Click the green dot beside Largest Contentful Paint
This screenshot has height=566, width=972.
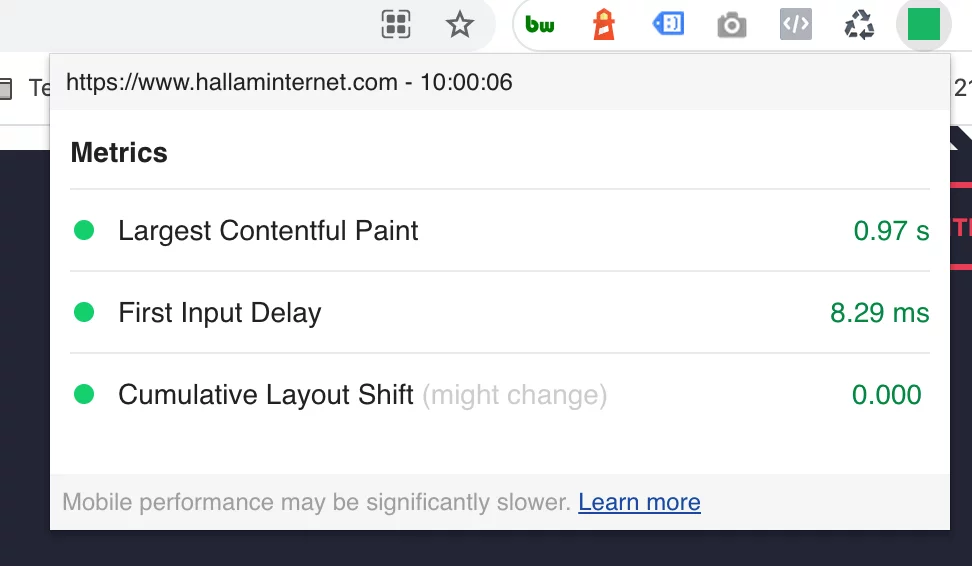tap(84, 231)
